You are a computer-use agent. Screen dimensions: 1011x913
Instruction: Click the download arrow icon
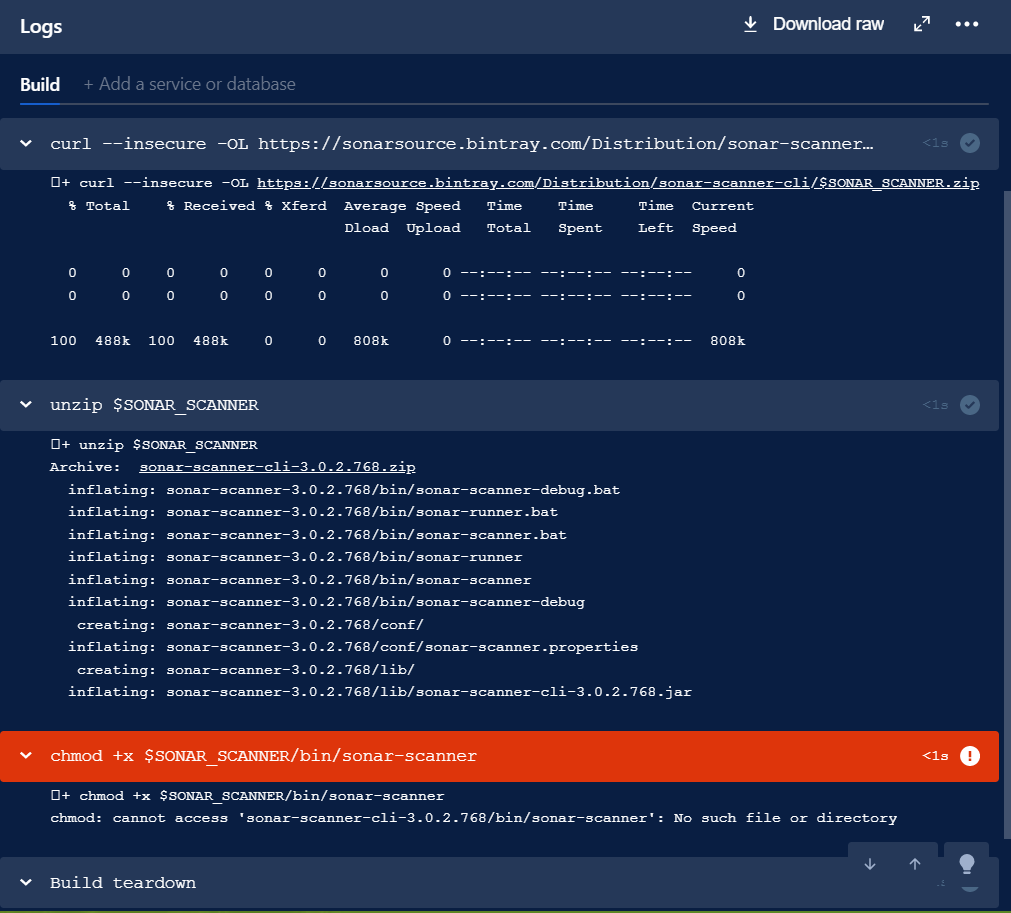pyautogui.click(x=750, y=25)
